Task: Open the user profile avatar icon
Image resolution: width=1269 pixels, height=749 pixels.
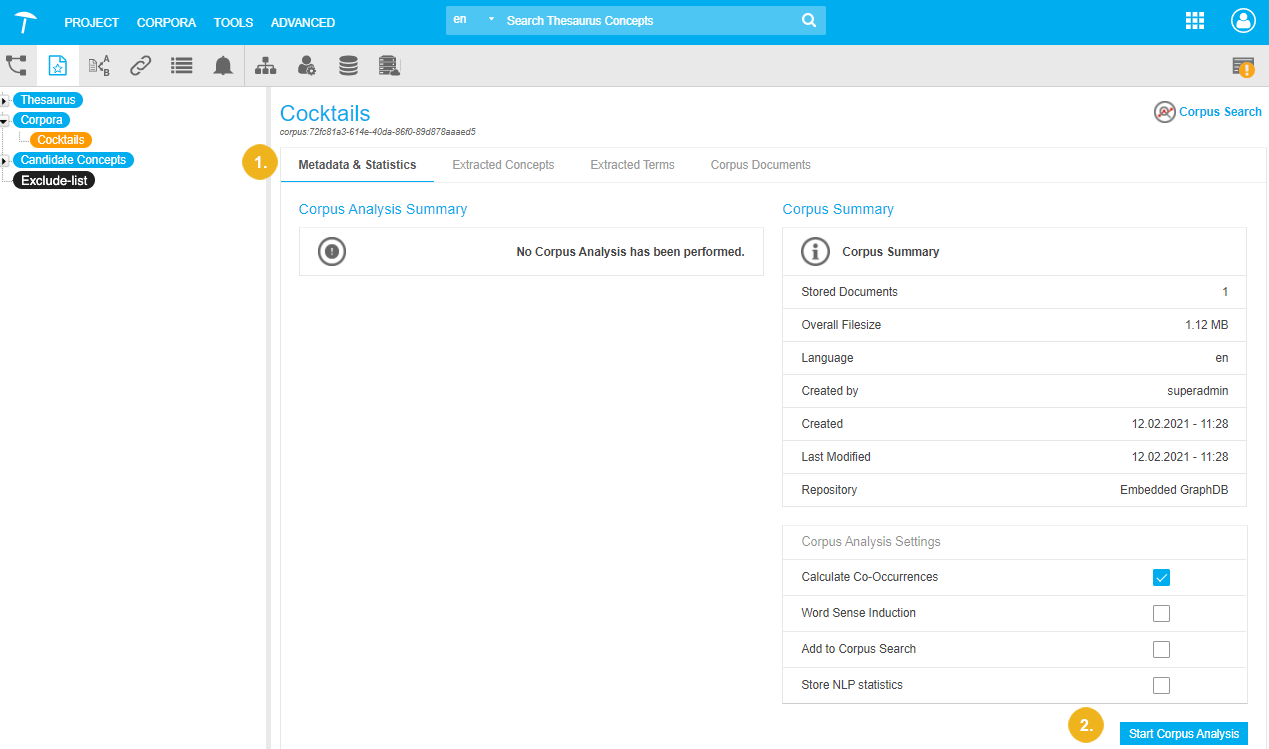Action: click(1242, 22)
